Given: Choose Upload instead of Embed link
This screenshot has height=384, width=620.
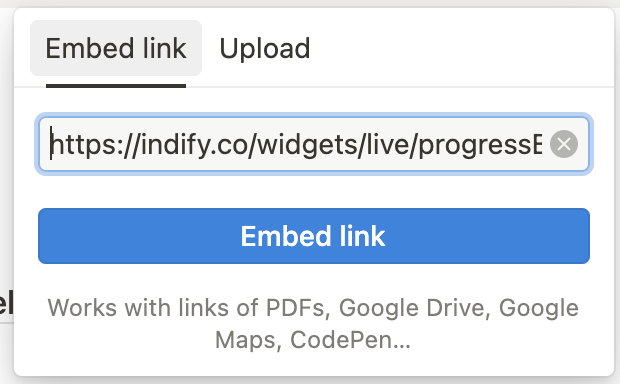Looking at the screenshot, I should pos(265,49).
